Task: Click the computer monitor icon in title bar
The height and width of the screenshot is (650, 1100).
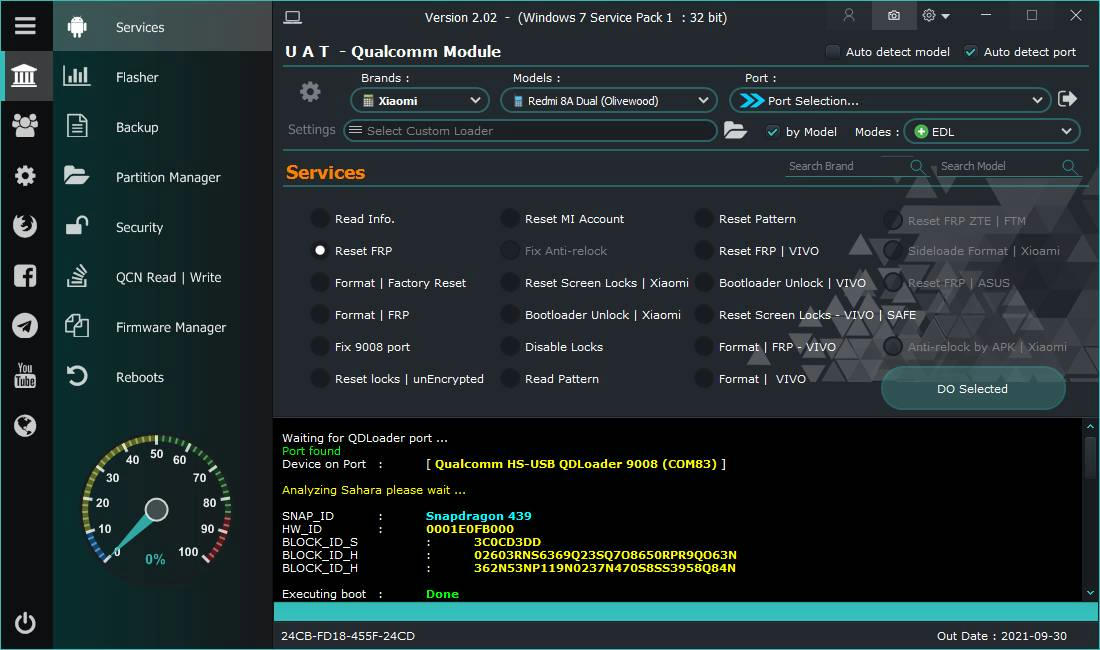Action: [x=293, y=17]
